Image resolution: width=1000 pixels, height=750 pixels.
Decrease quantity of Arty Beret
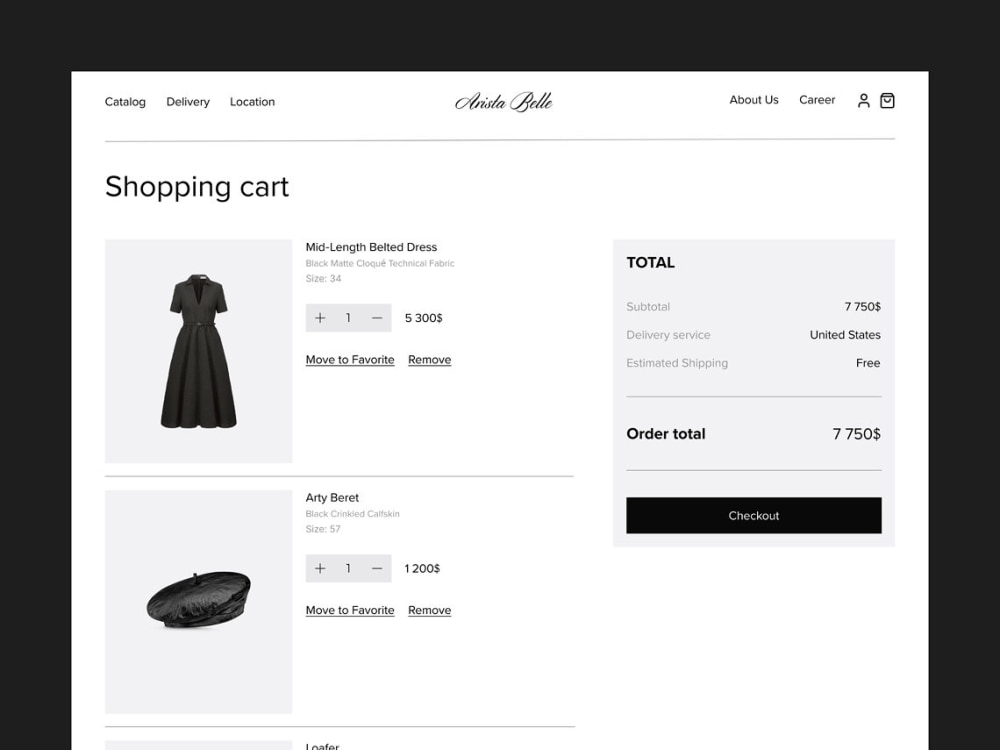pyautogui.click(x=377, y=568)
